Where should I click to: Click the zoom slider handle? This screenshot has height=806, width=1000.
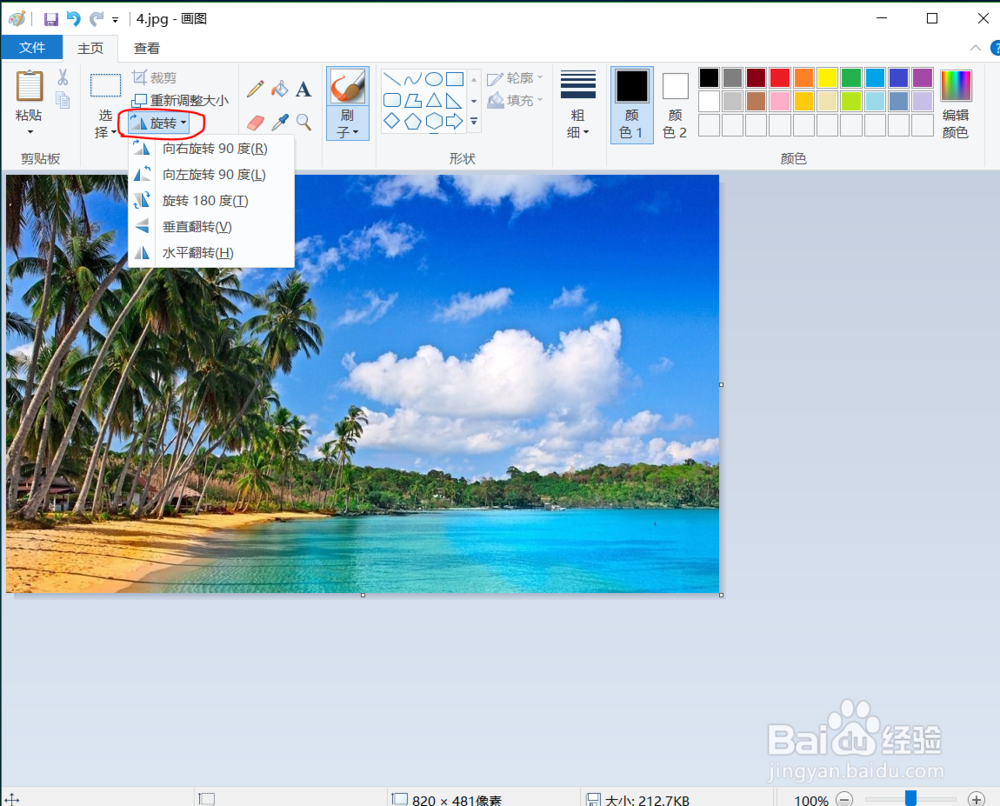pyautogui.click(x=911, y=798)
